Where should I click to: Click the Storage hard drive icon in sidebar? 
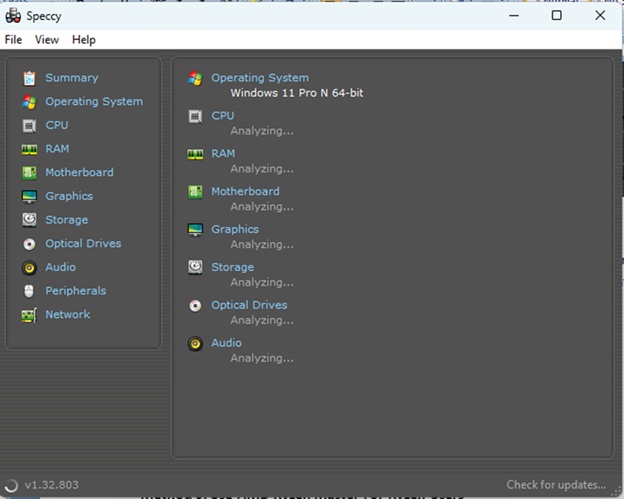29,220
